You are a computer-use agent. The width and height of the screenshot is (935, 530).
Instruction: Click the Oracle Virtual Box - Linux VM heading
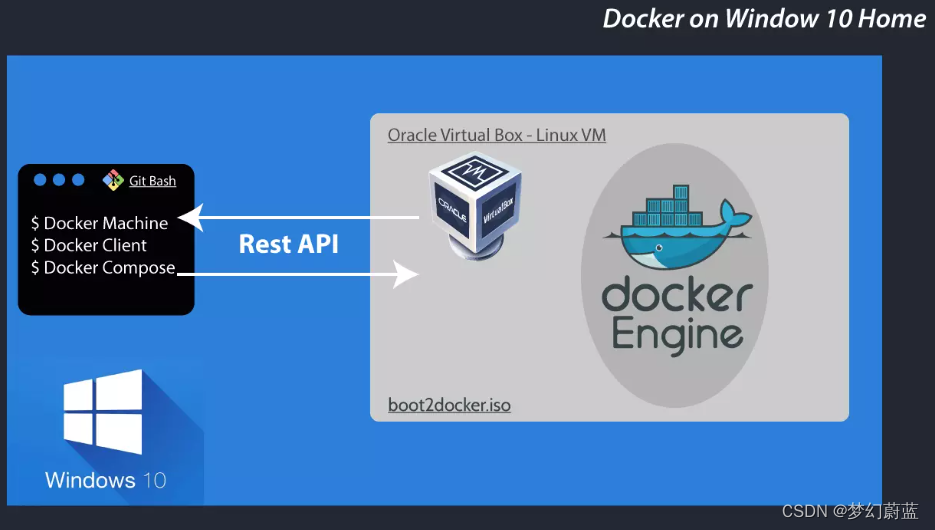(x=497, y=135)
